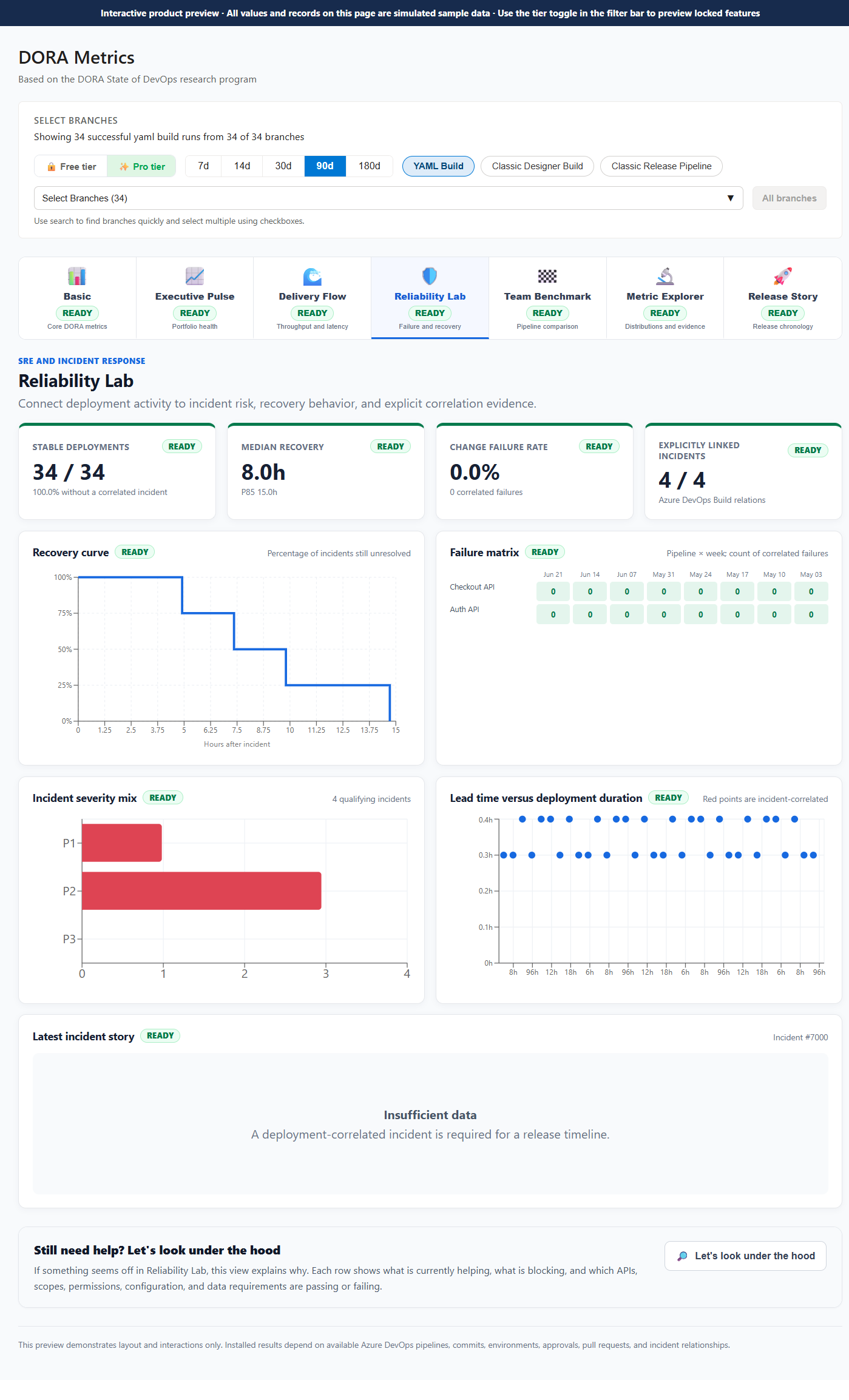Click the Checkout API row label
The width and height of the screenshot is (849, 1400).
coord(472,587)
